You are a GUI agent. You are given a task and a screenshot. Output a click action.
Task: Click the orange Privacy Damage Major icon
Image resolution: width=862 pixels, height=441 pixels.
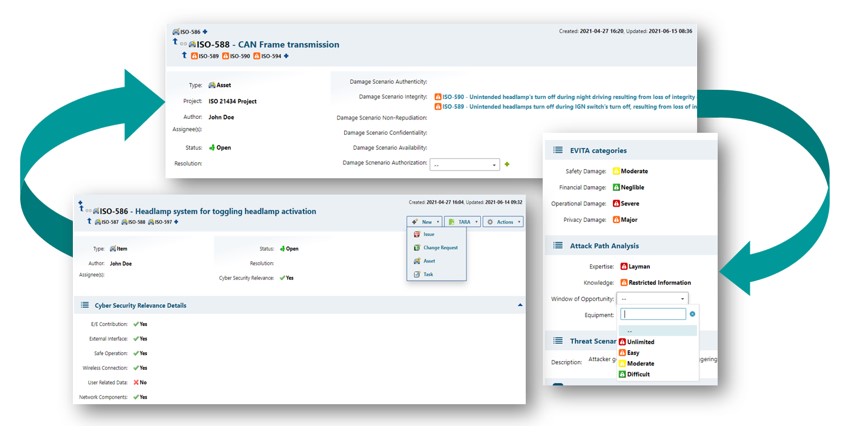coord(616,219)
